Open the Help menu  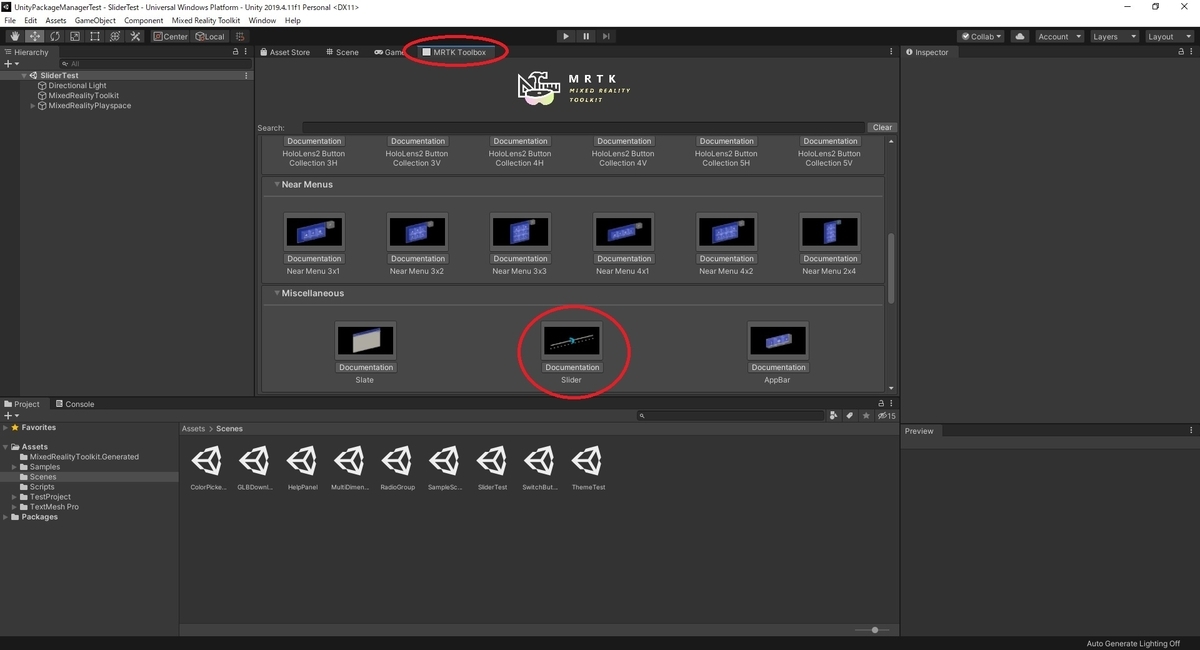(x=292, y=20)
